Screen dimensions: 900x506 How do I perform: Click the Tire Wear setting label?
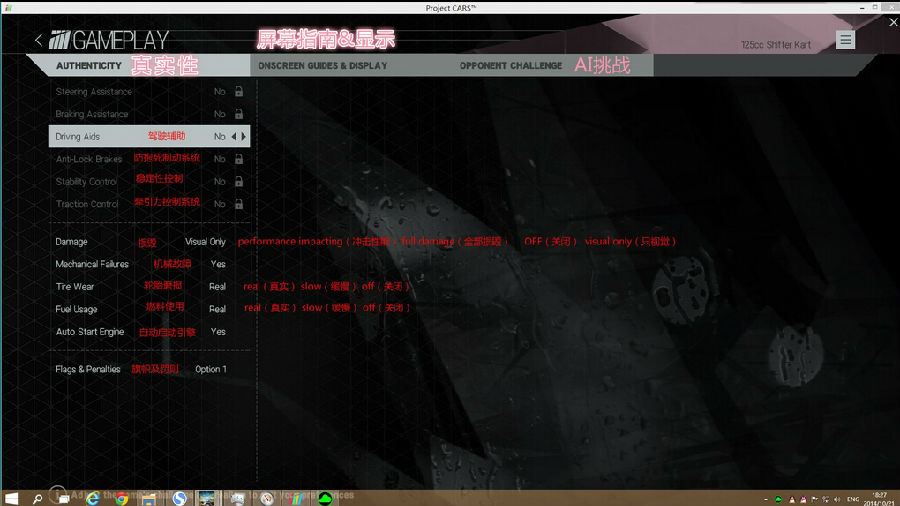tap(75, 286)
